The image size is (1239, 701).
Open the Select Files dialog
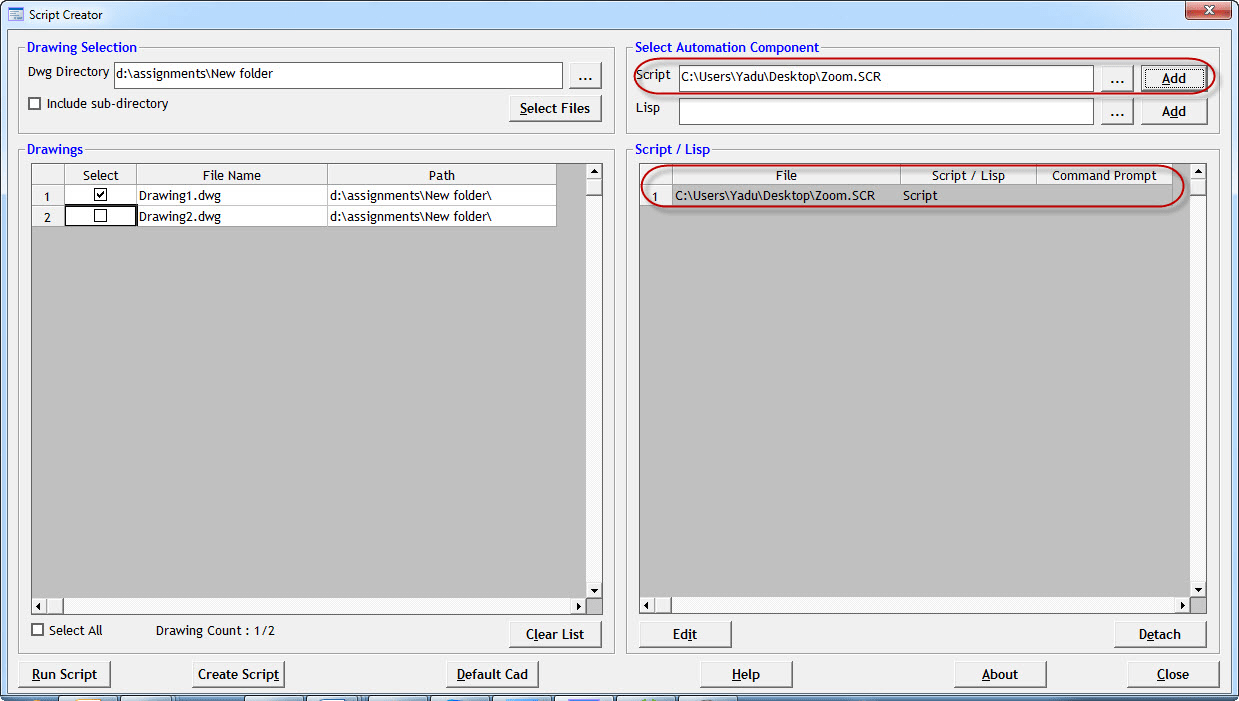pyautogui.click(x=555, y=108)
